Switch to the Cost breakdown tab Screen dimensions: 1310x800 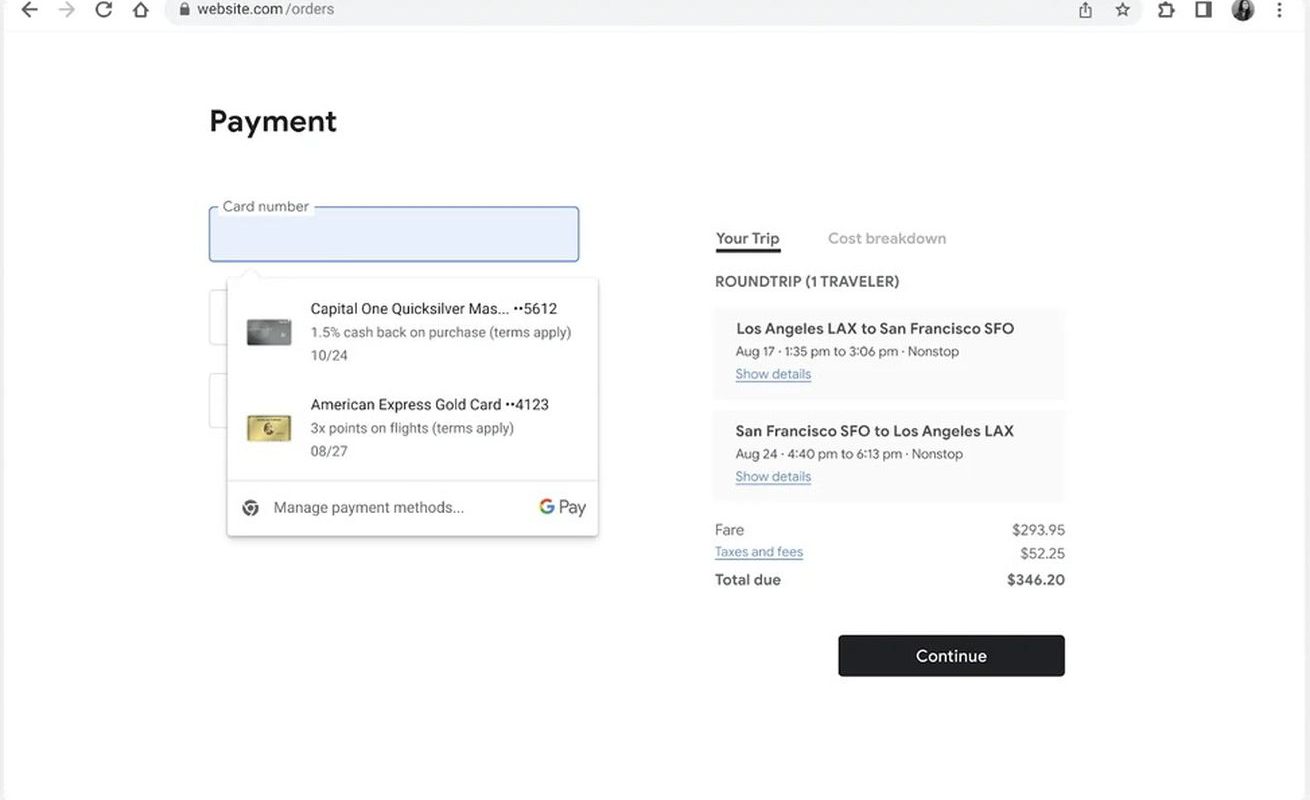coord(886,238)
